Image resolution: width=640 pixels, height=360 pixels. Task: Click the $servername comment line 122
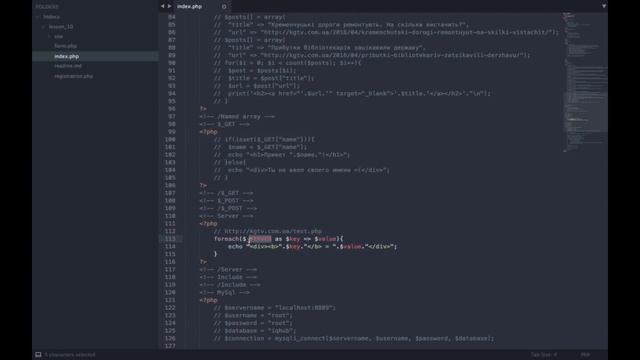tap(274, 308)
